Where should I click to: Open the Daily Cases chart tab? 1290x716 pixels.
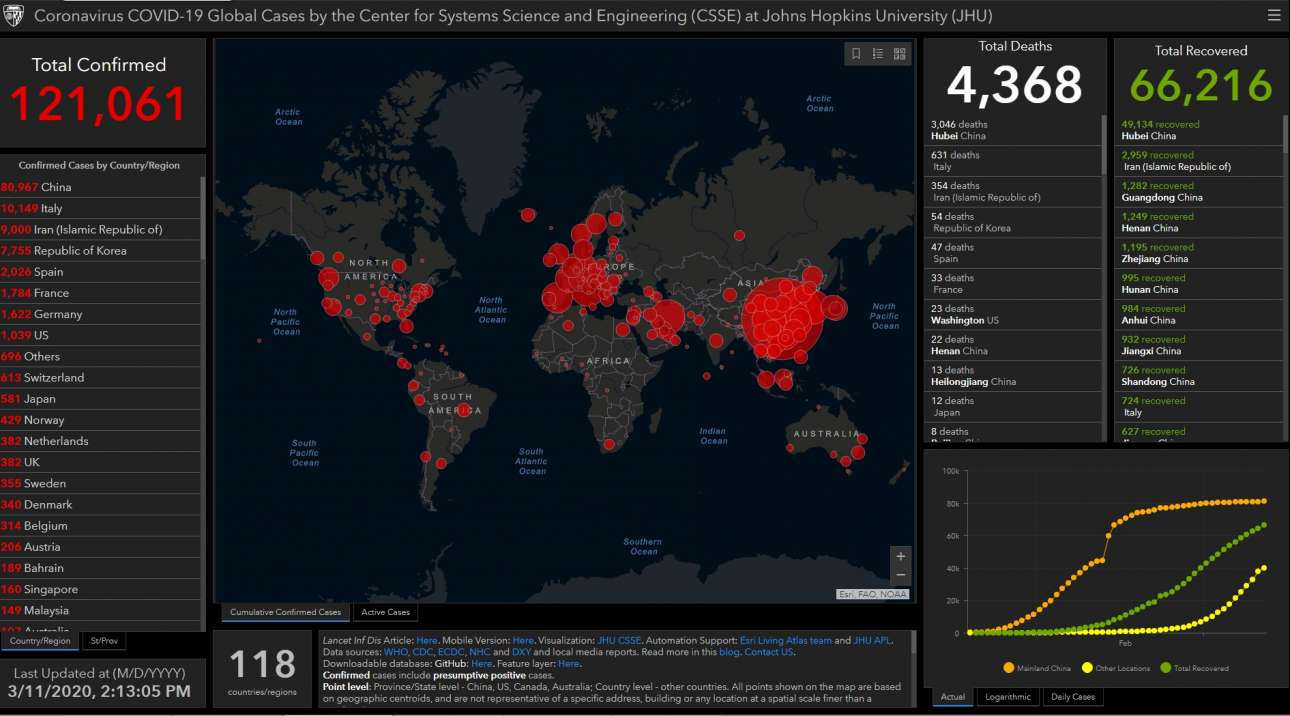click(x=1071, y=697)
